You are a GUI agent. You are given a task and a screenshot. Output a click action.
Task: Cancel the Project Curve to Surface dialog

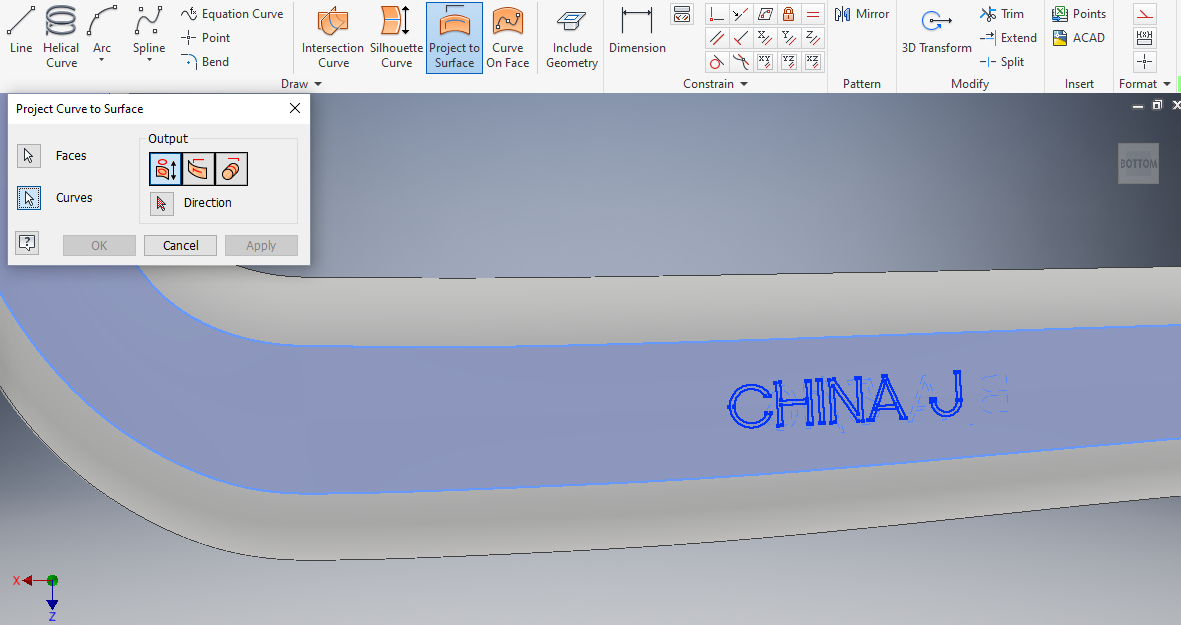180,245
